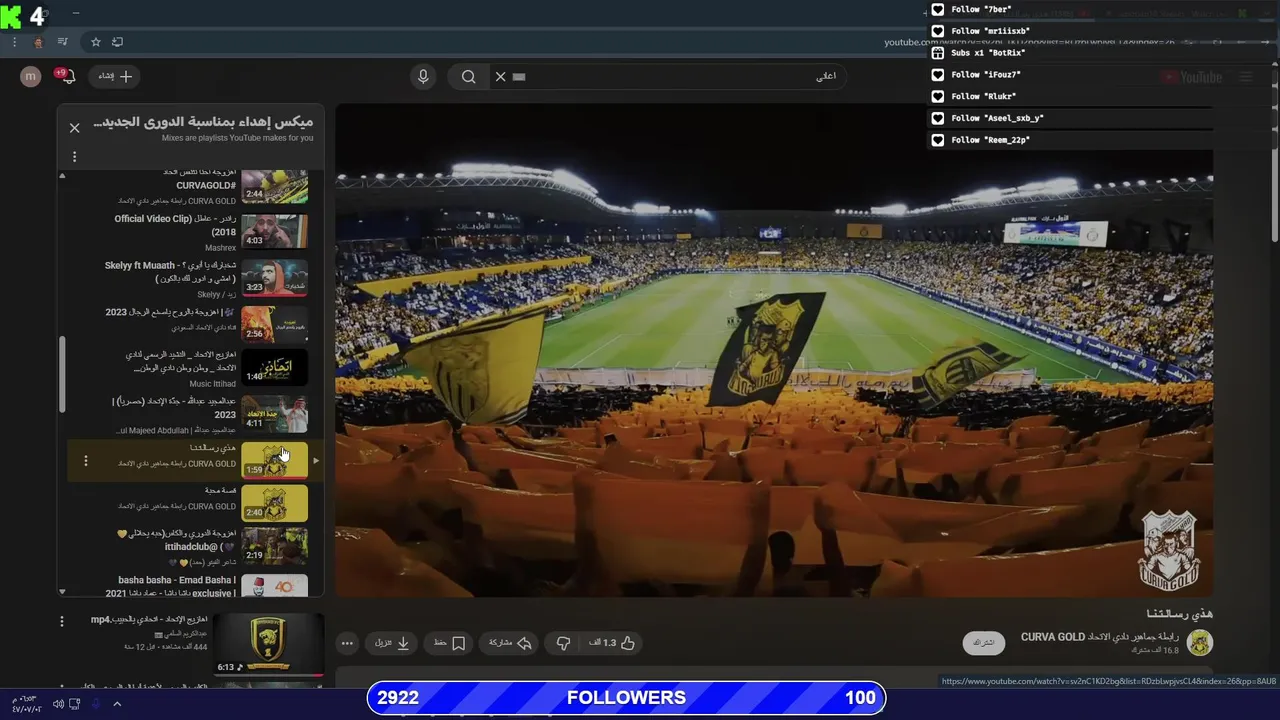This screenshot has height=720, width=1280.
Task: Play the CURVAGOLD# video thumbnail 2:44
Action: pyautogui.click(x=274, y=186)
